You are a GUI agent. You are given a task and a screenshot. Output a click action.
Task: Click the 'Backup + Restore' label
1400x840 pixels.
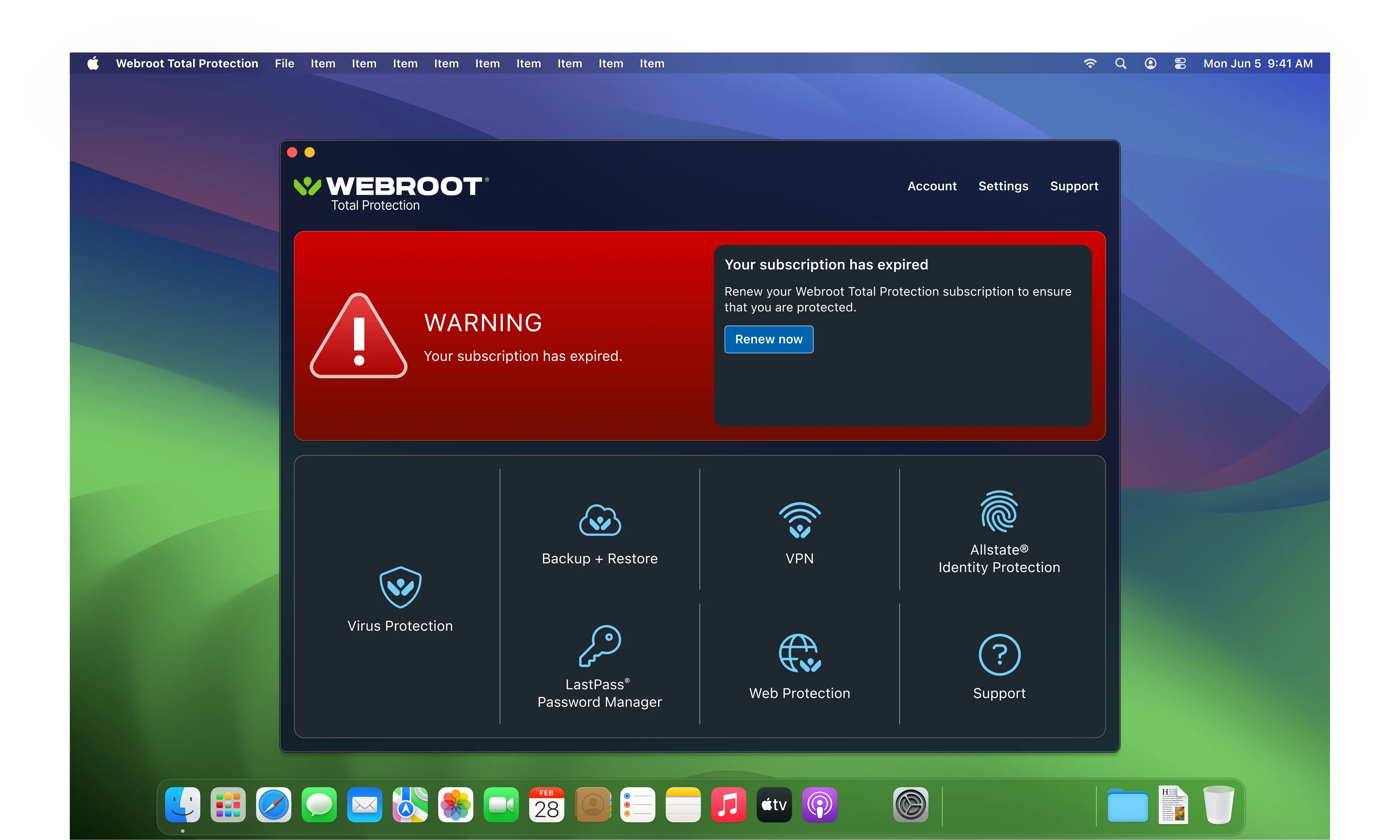pyautogui.click(x=600, y=558)
